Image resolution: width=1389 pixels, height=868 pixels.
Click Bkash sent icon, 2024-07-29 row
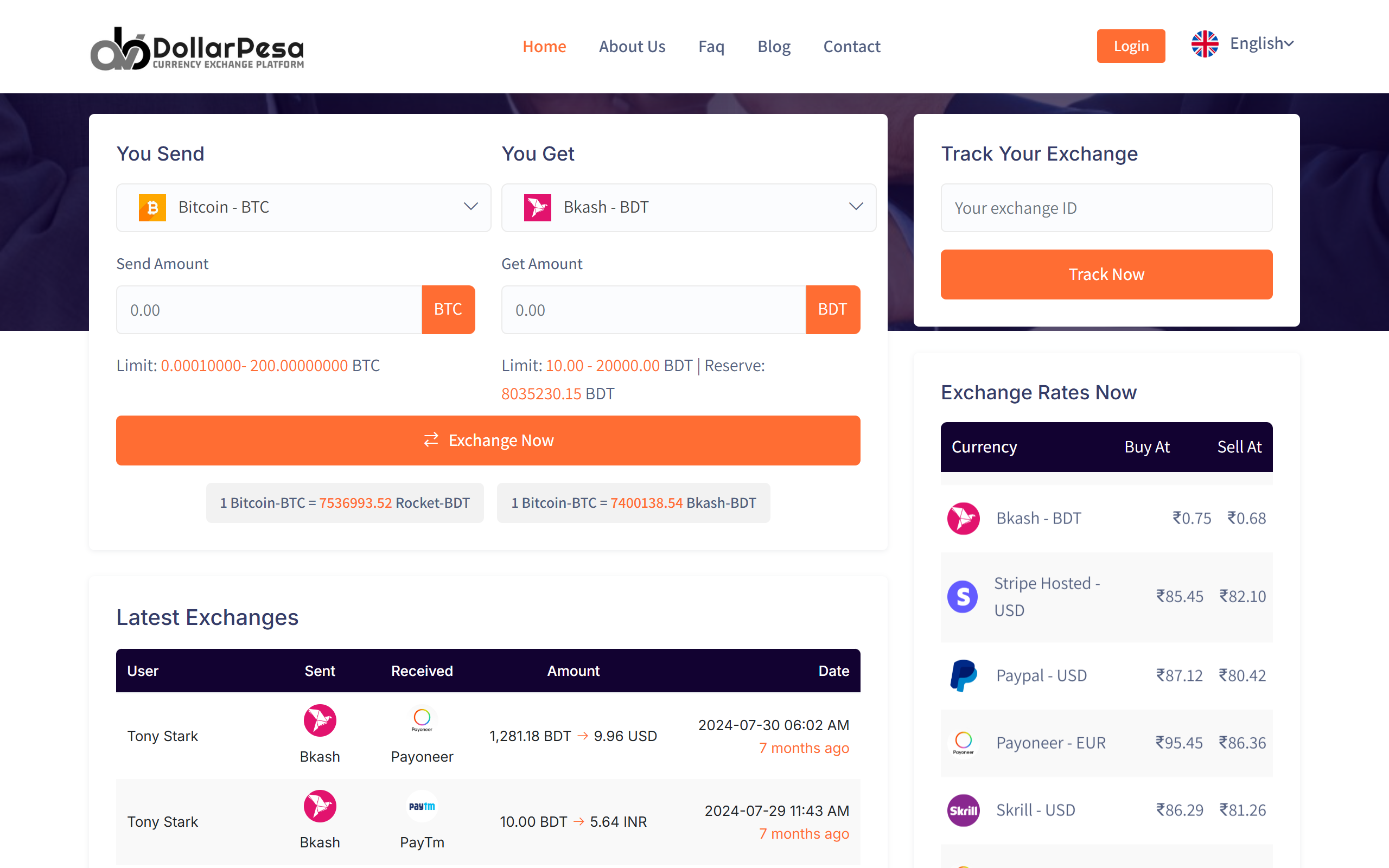[320, 806]
